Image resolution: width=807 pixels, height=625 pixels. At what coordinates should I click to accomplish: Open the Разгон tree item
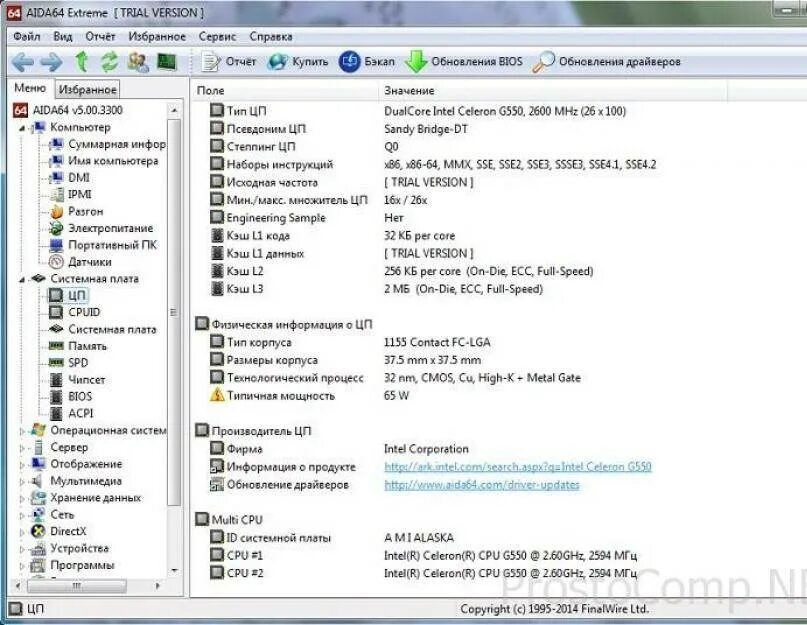[76, 212]
